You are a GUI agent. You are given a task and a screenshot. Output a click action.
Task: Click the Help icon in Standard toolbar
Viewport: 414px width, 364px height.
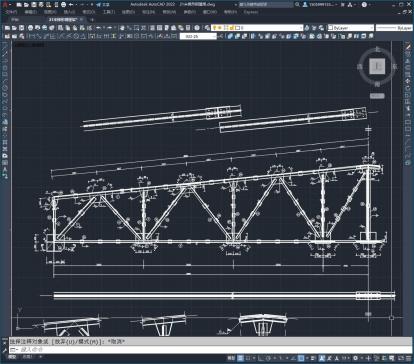point(197,28)
